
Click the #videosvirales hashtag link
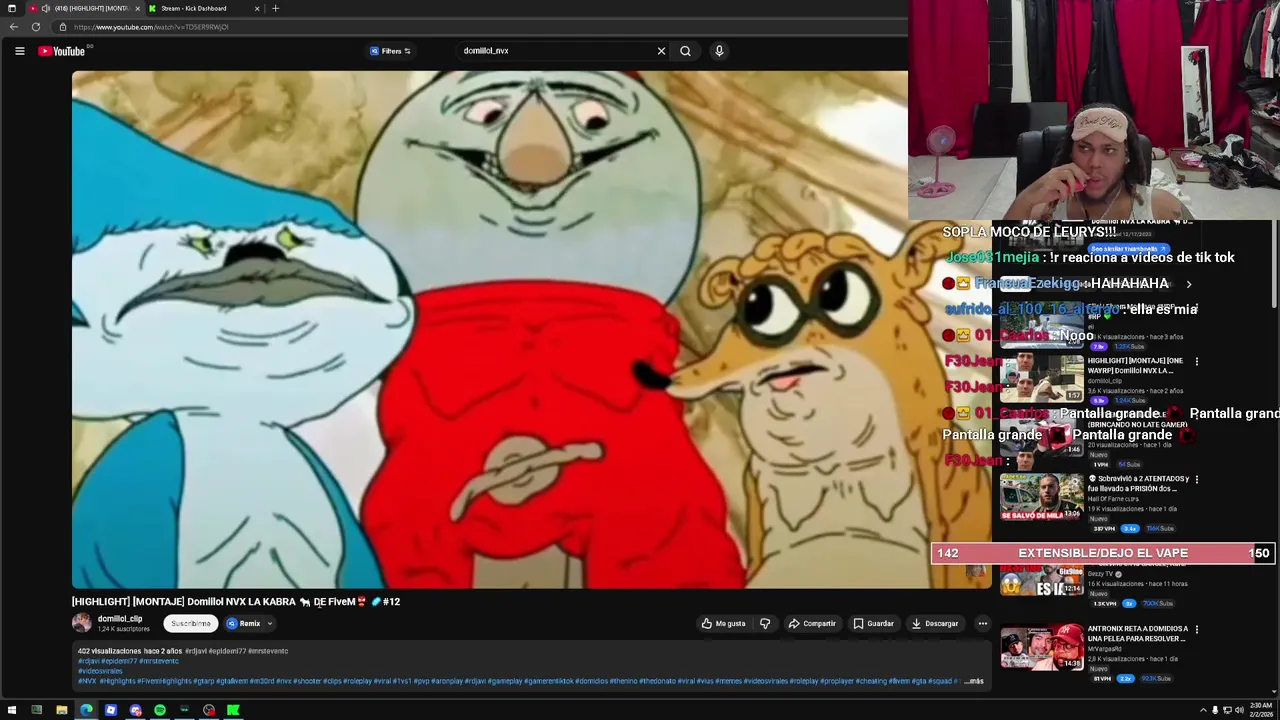pos(100,671)
